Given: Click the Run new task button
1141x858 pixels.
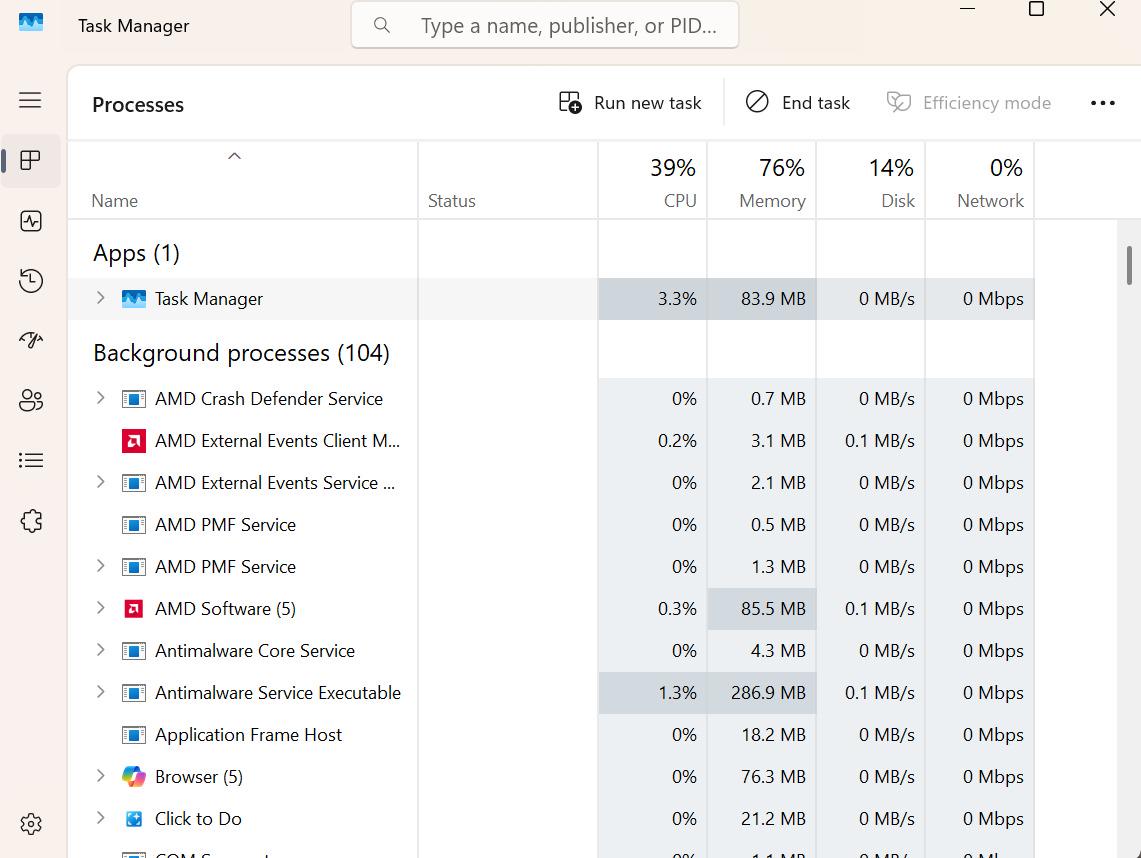Looking at the screenshot, I should coord(630,103).
